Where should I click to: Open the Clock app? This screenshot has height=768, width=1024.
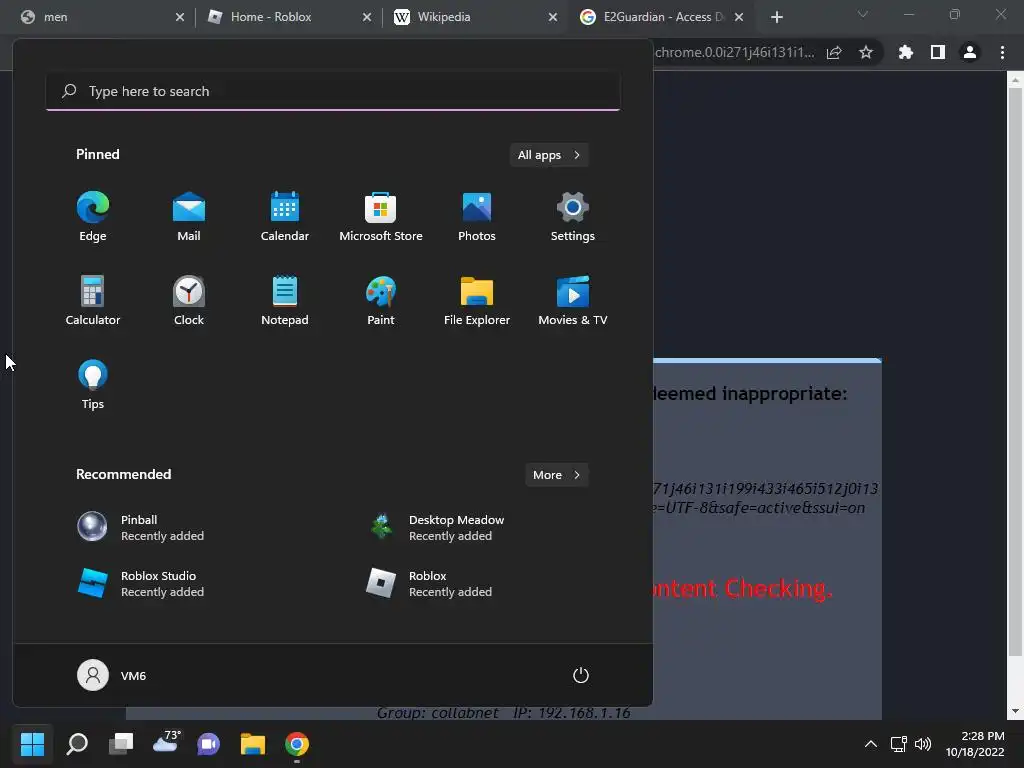tap(189, 300)
